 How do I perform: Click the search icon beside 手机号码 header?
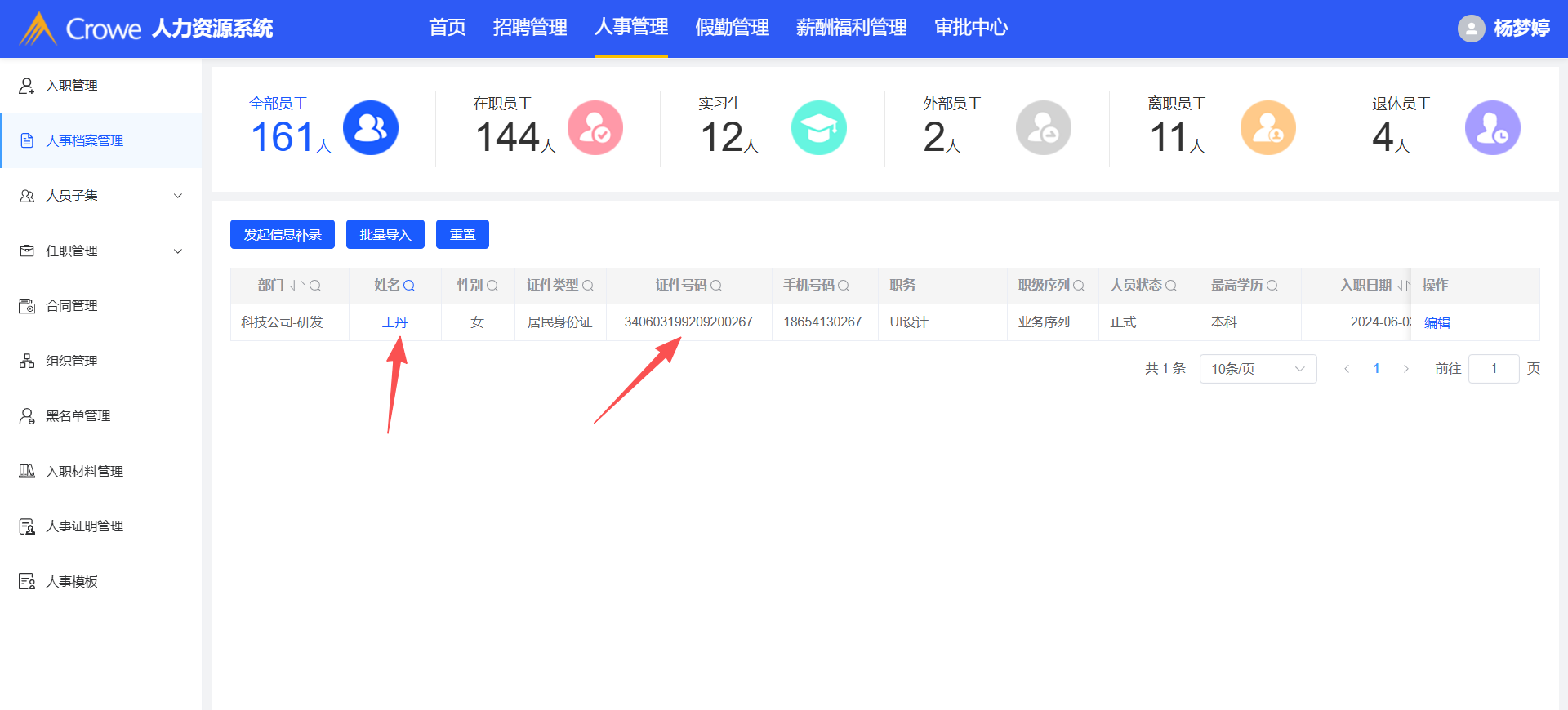pos(844,286)
